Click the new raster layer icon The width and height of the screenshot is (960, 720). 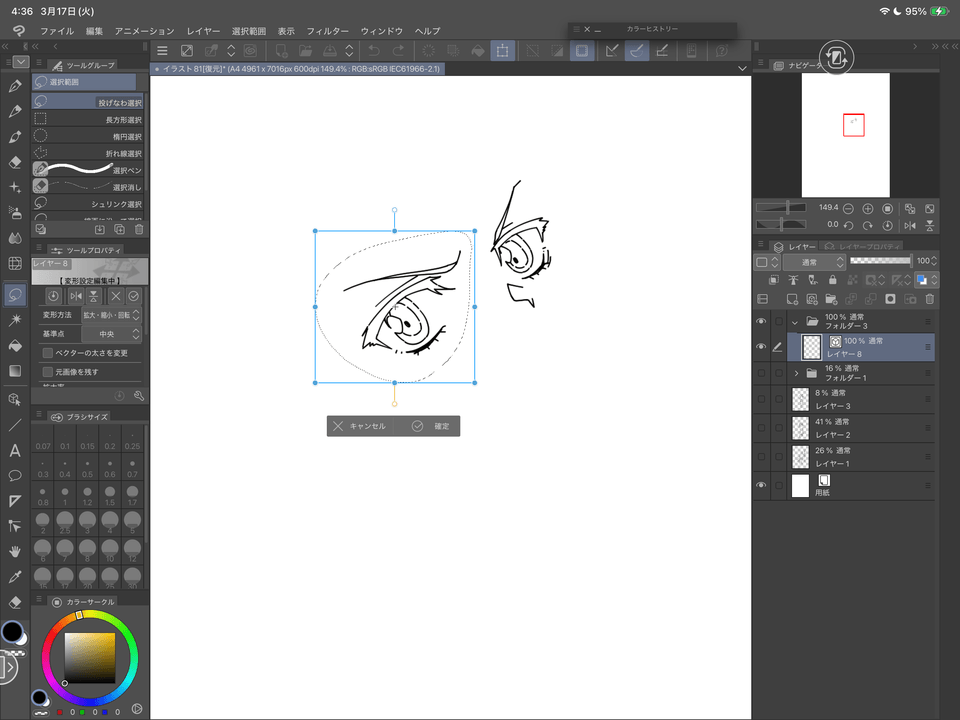(x=792, y=299)
